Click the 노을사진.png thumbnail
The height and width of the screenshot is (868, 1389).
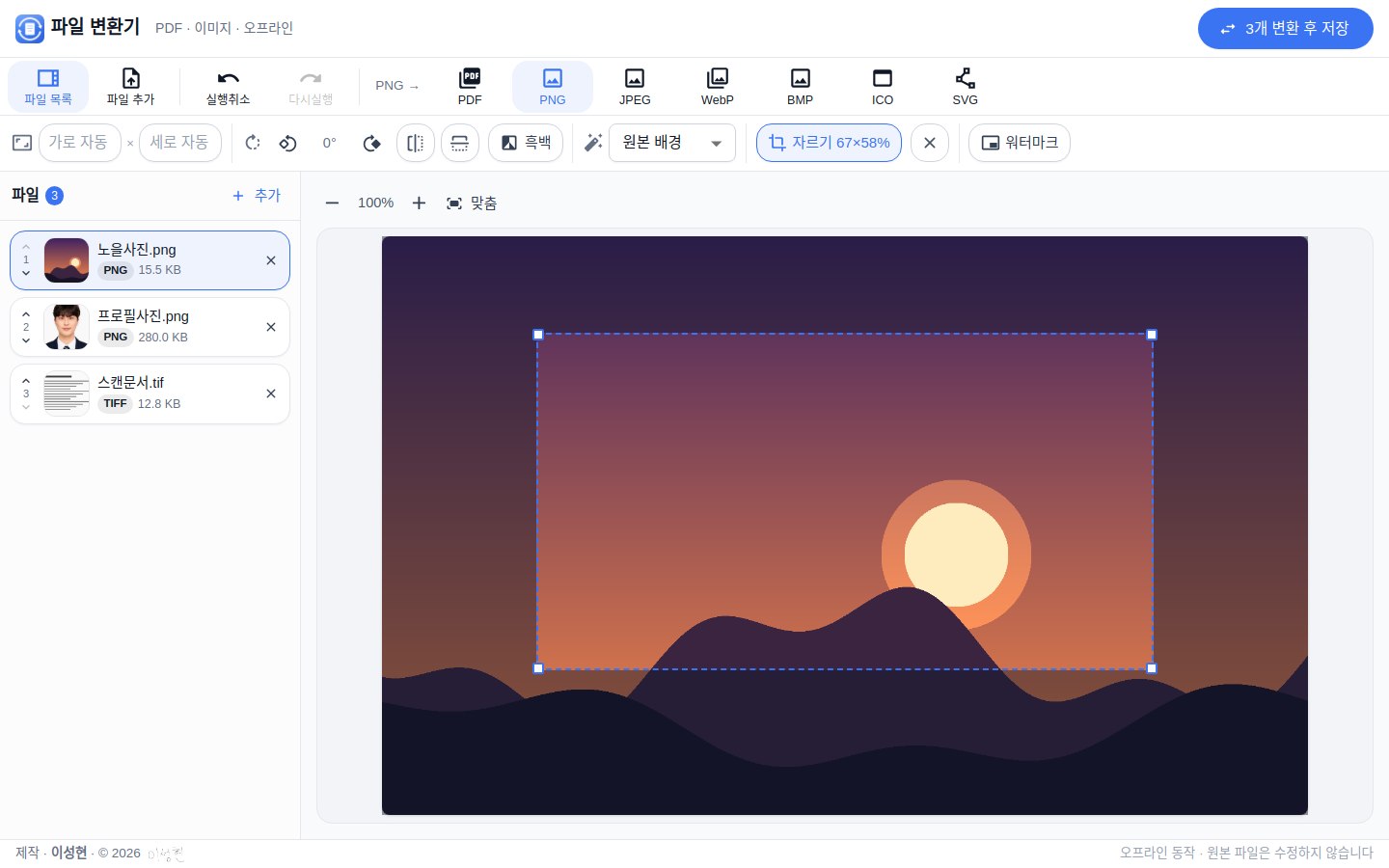tap(67, 260)
